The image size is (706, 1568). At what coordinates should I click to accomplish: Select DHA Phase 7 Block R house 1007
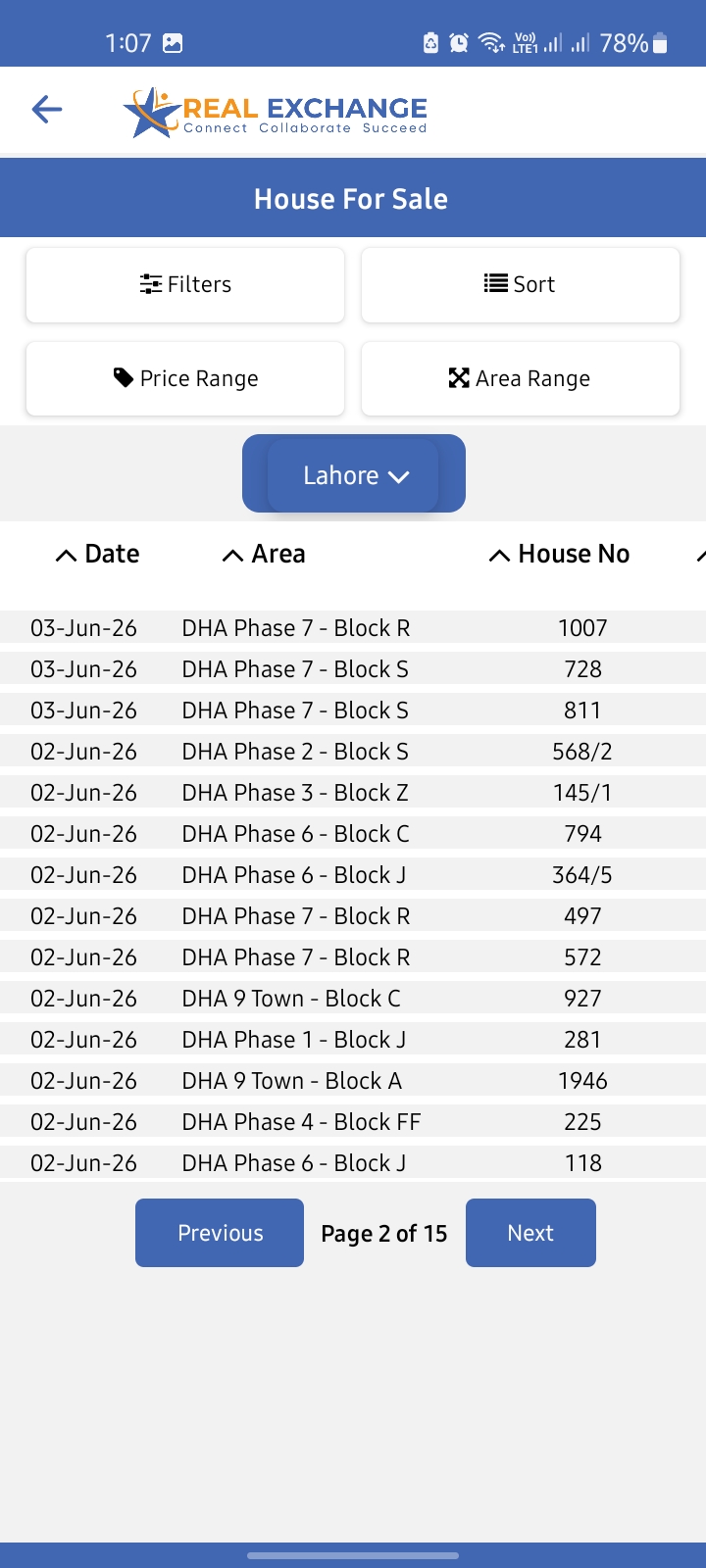(353, 628)
